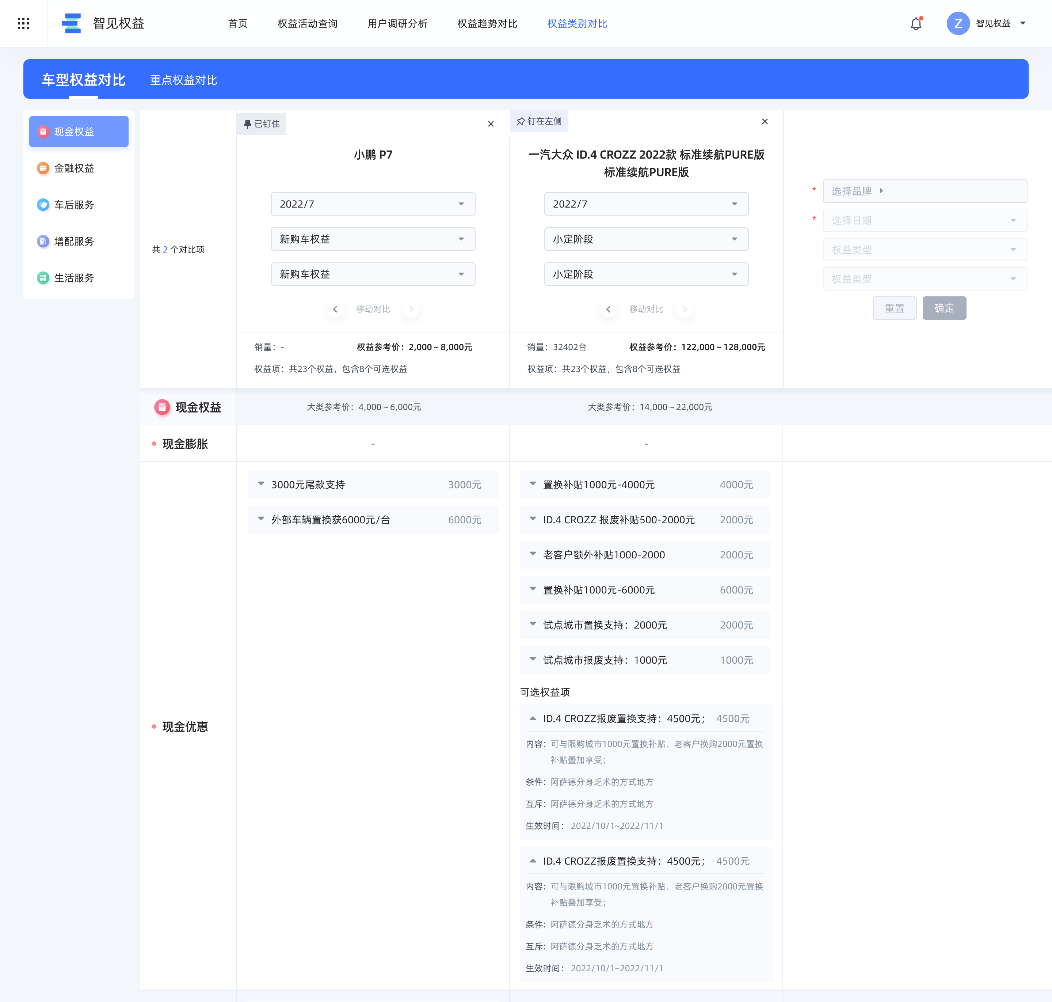Open 小鹏 P7 first 新购车权益 dropdown

(373, 239)
